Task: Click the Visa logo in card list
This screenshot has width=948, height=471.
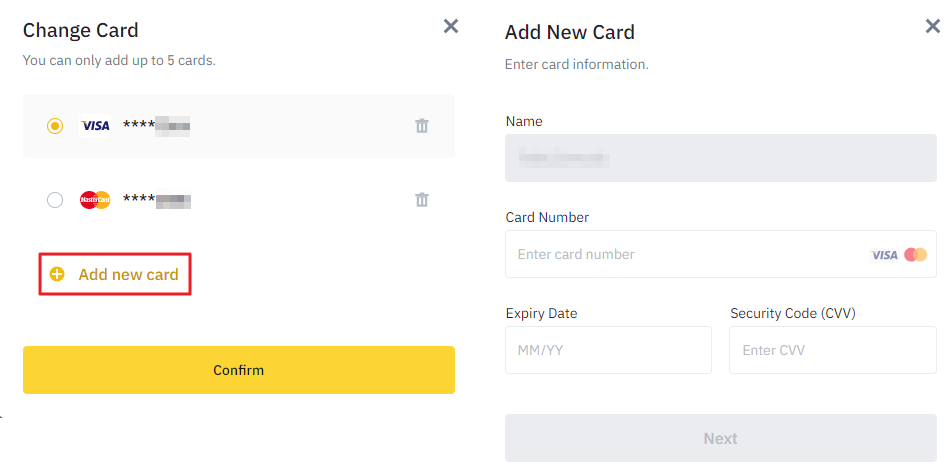Action: (x=96, y=126)
